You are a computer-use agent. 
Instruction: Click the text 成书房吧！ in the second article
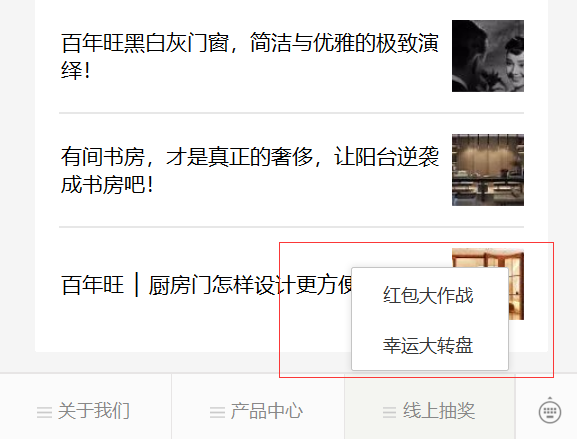pos(107,185)
